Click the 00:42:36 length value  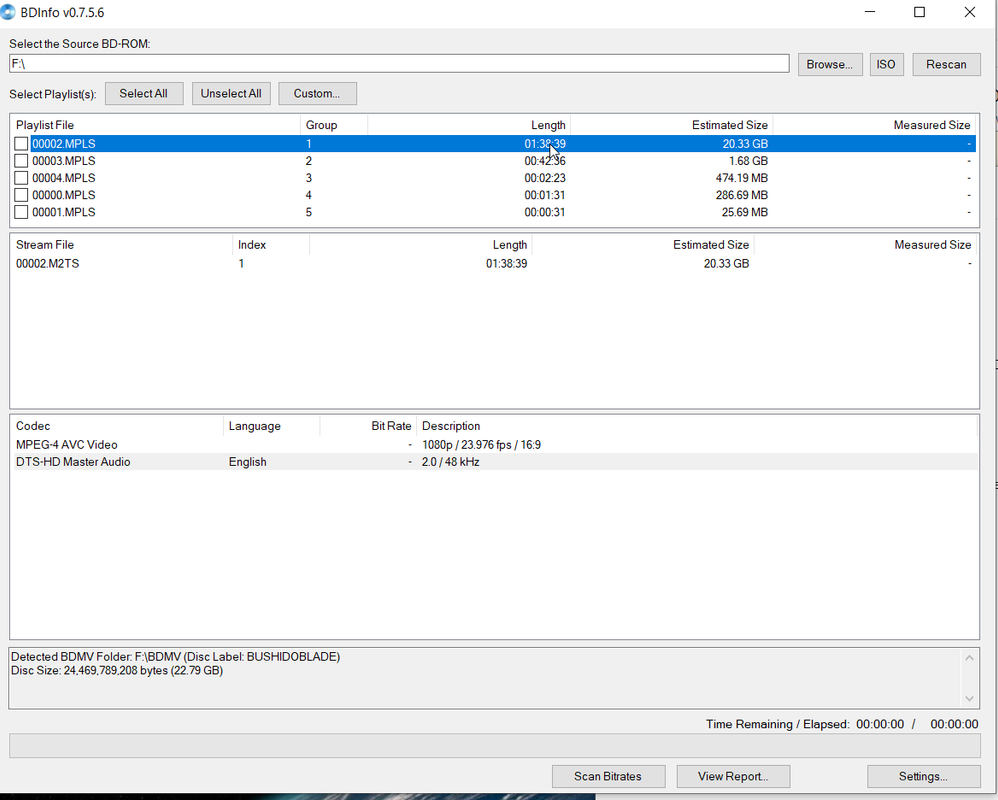pyautogui.click(x=545, y=161)
